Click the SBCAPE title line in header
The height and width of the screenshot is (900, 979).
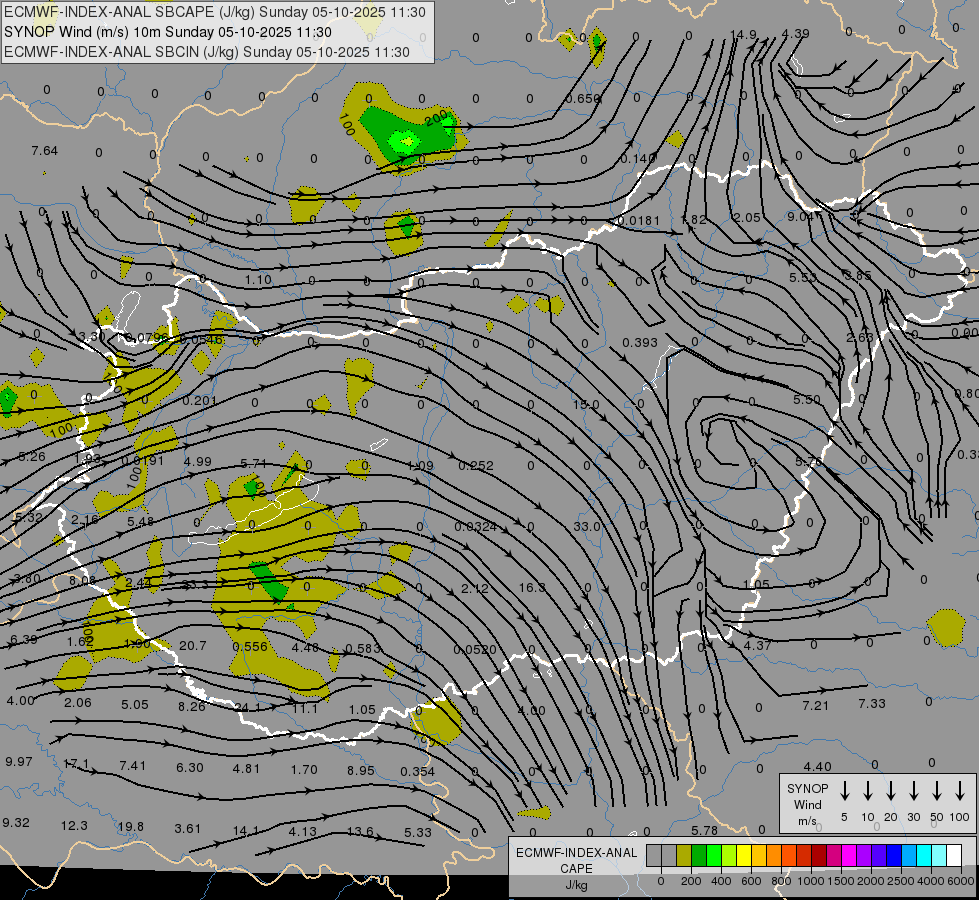pos(215,12)
